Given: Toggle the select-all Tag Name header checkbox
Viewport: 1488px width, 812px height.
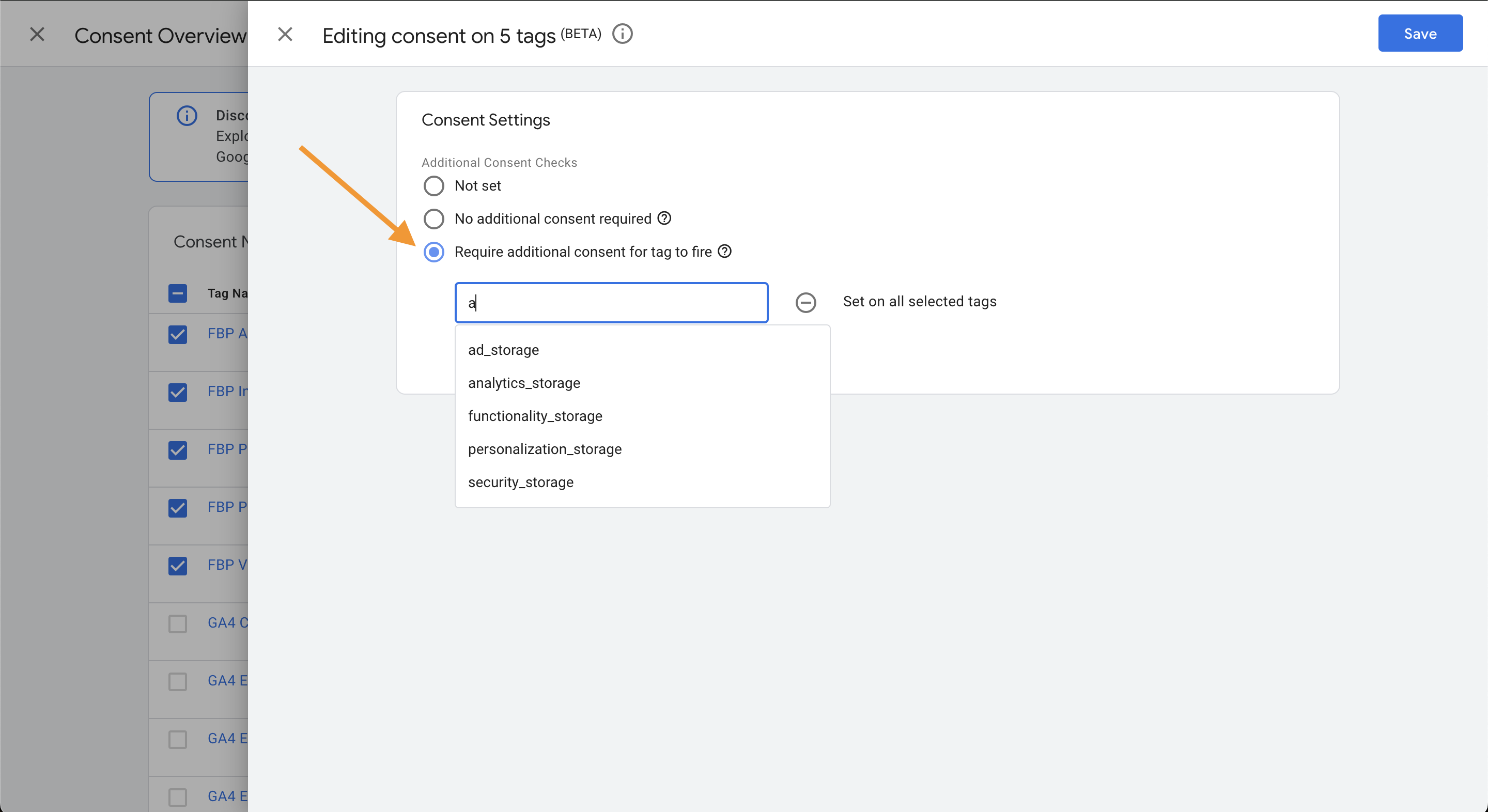Looking at the screenshot, I should pyautogui.click(x=177, y=293).
